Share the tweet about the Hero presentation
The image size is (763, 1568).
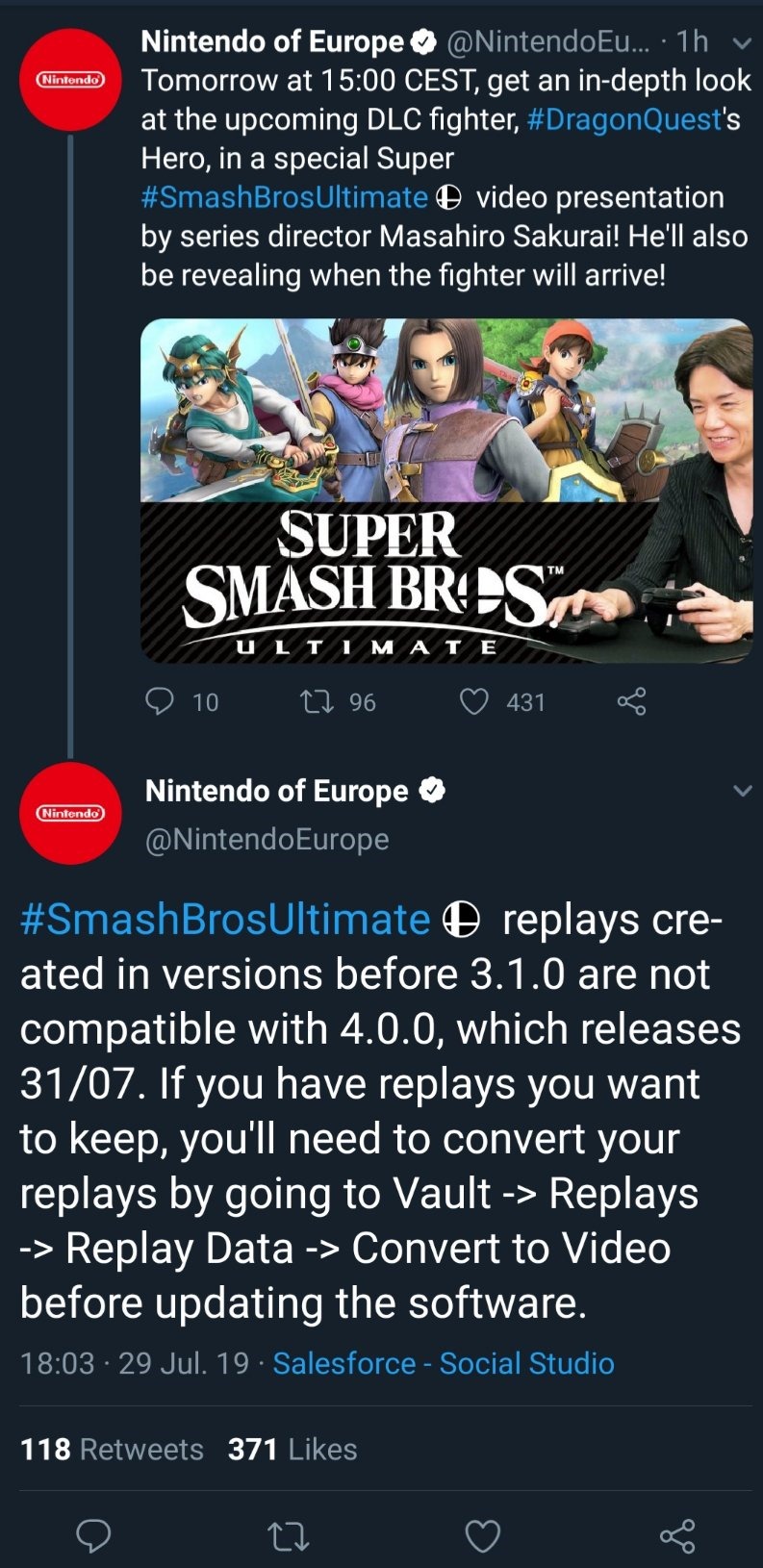[x=631, y=701]
